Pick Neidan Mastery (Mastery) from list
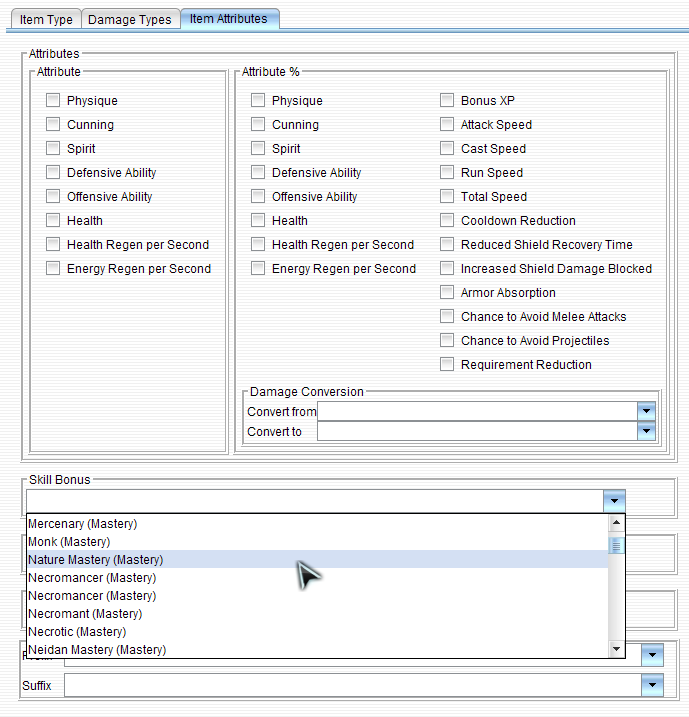The height and width of the screenshot is (717, 689). [x=97, y=650]
